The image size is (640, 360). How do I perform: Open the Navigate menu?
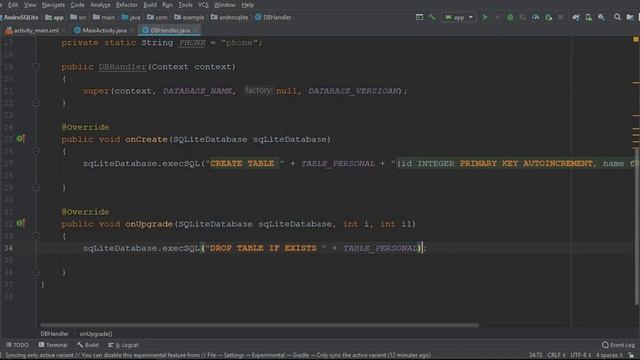click(53, 5)
